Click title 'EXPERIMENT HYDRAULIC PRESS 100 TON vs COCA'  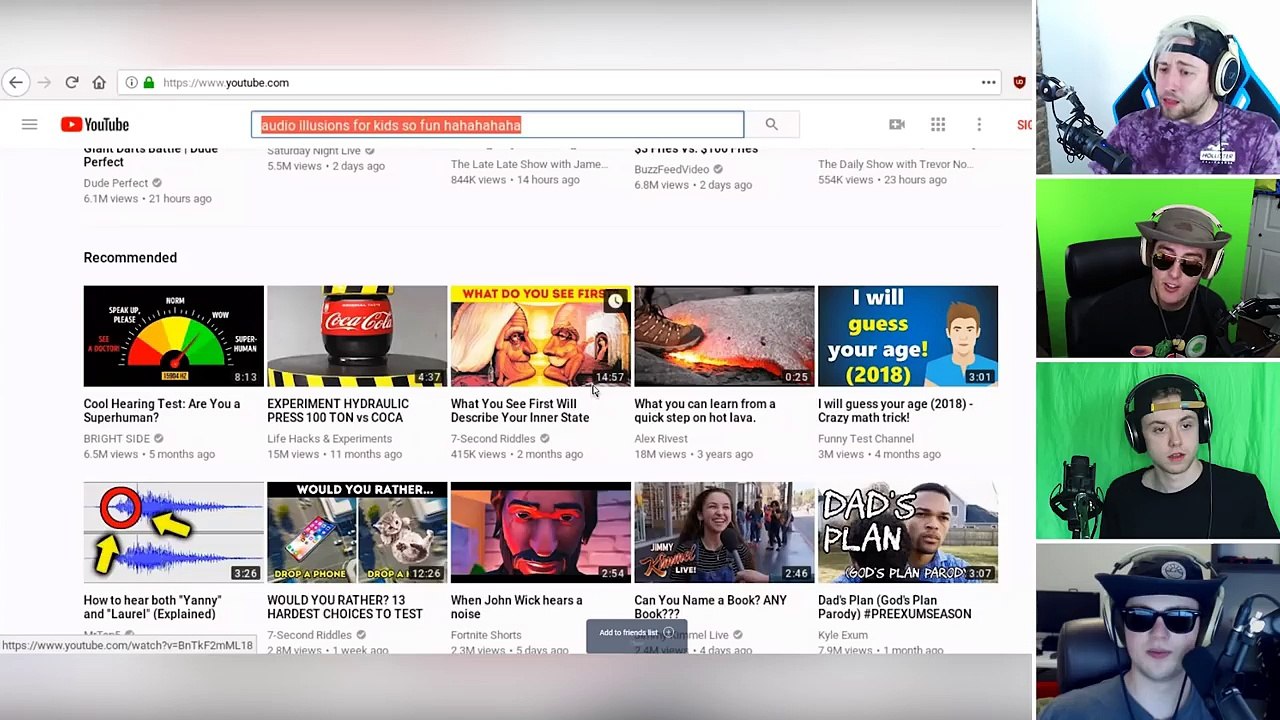[338, 411]
